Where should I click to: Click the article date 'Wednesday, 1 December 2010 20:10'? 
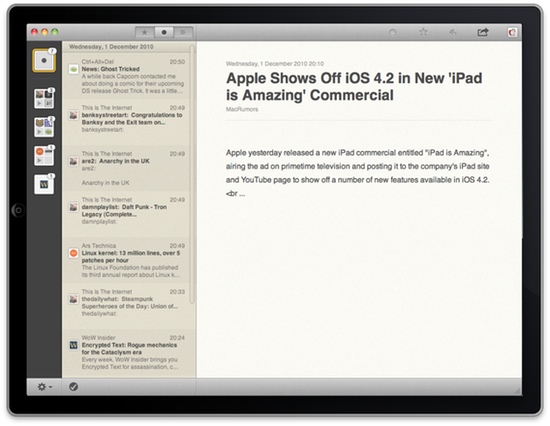(x=275, y=64)
